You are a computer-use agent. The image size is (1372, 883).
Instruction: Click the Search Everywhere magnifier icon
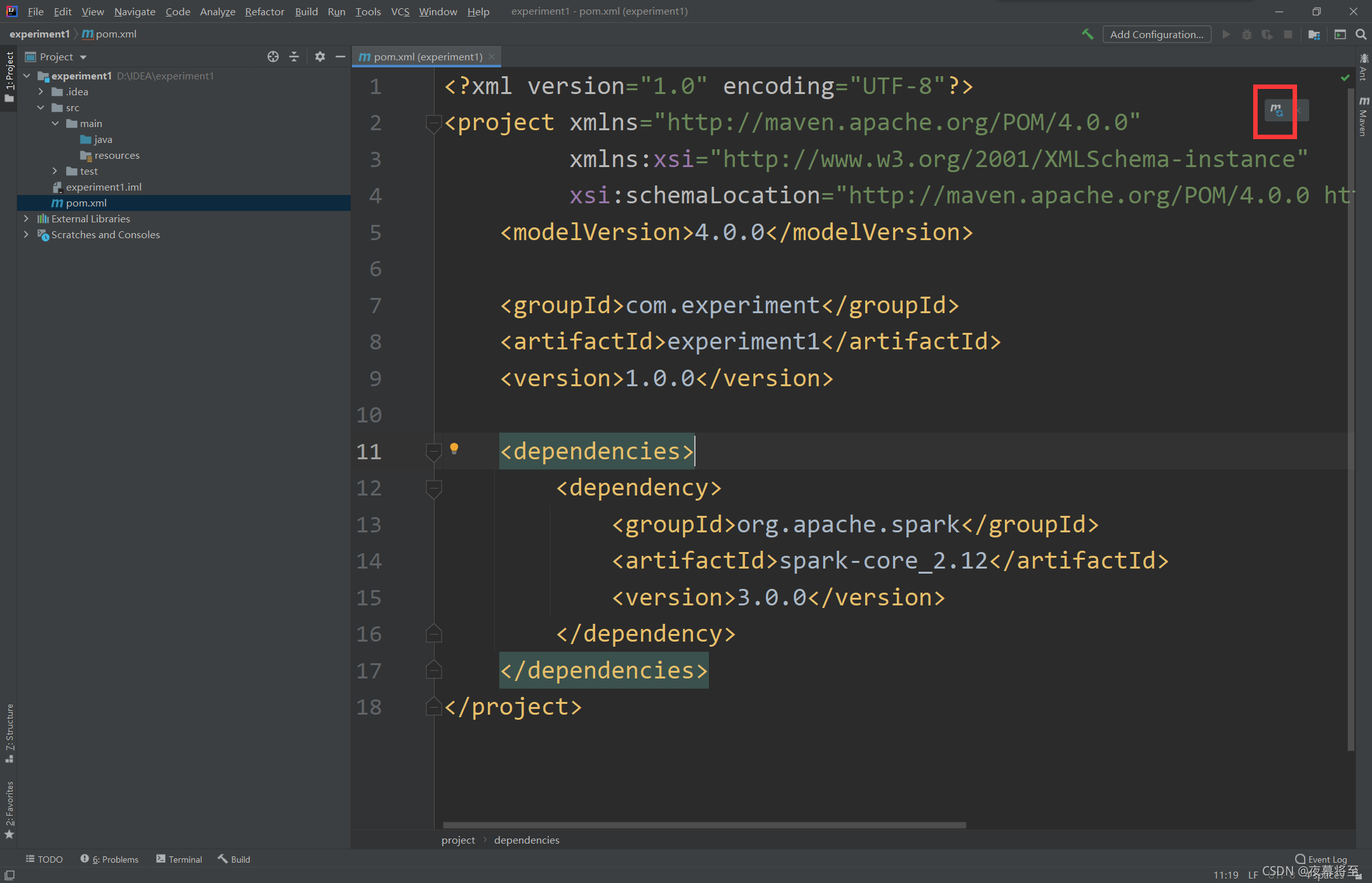point(1361,34)
